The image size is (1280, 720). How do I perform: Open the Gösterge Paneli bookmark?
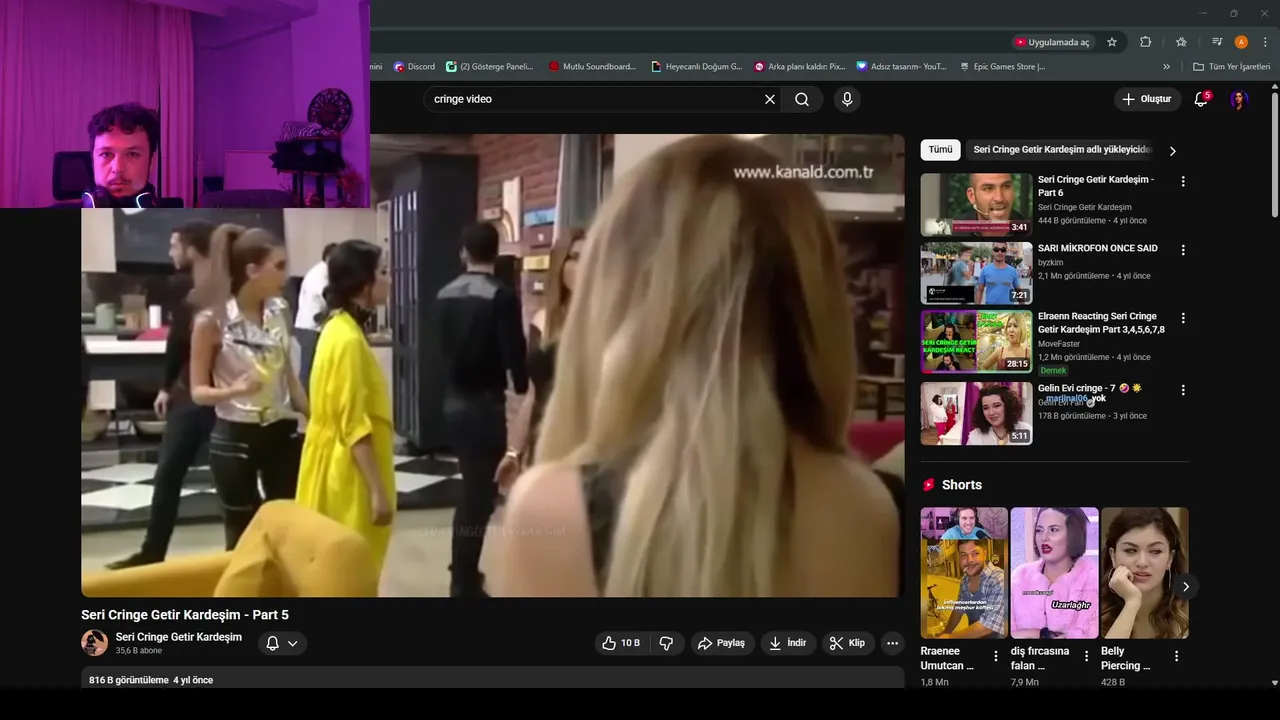pos(490,66)
